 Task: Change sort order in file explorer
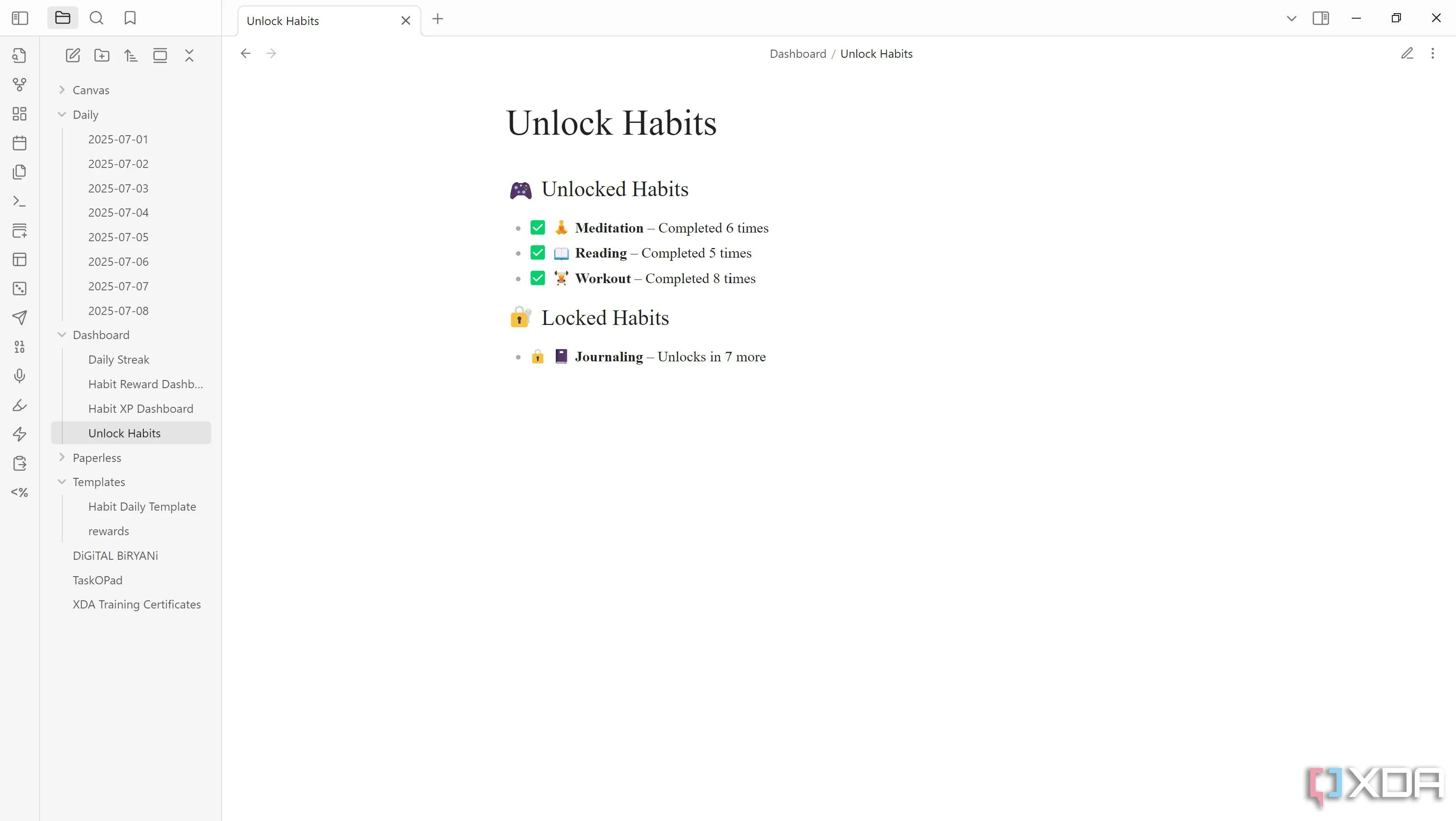click(131, 56)
